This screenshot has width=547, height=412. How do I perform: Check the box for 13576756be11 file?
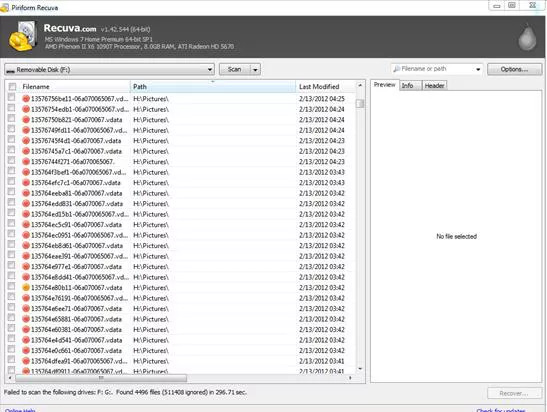pos(12,97)
